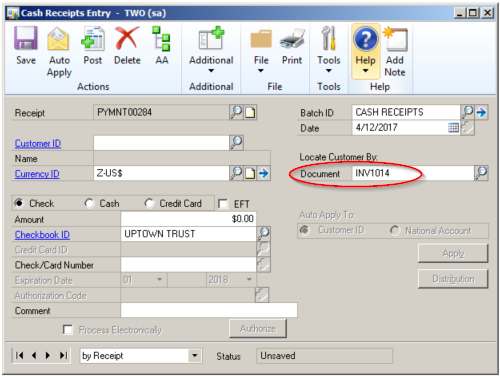Click the Unsaved status text

278,355
